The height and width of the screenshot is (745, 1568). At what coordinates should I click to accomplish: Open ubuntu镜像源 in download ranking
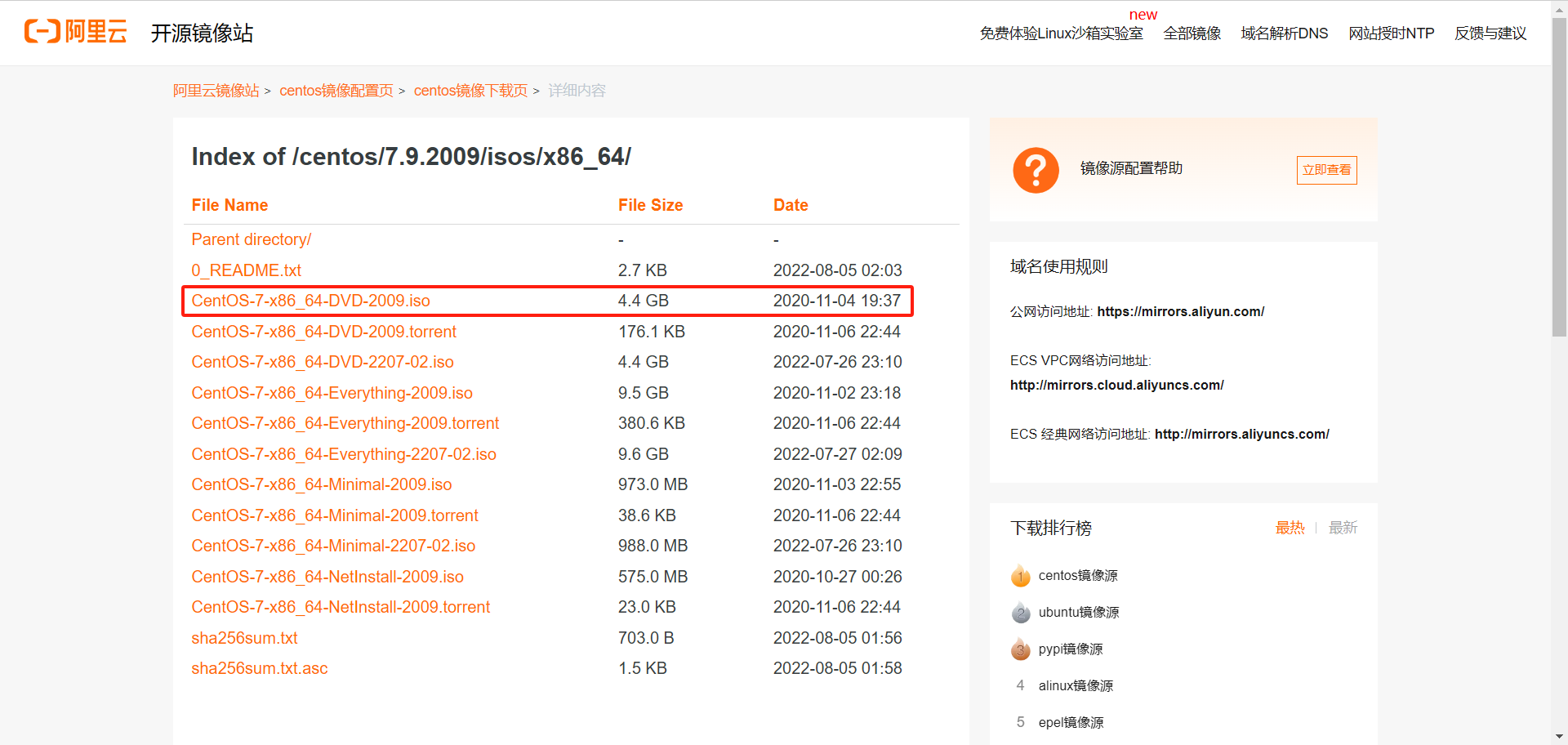[x=1079, y=613]
